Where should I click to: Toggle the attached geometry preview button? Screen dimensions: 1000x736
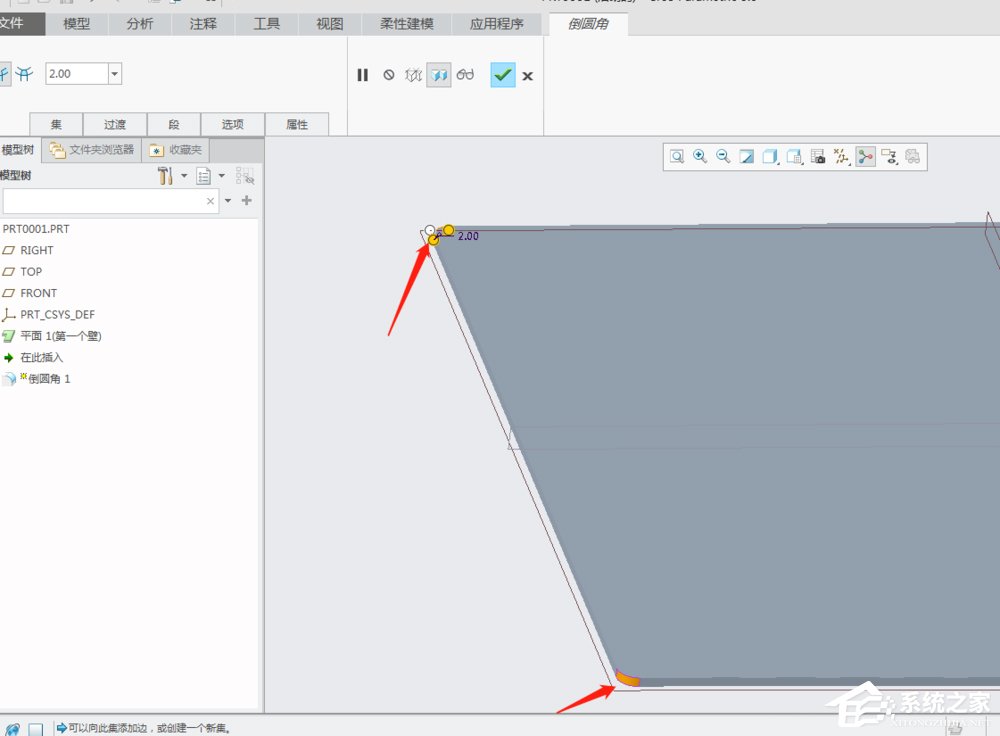[x=438, y=75]
